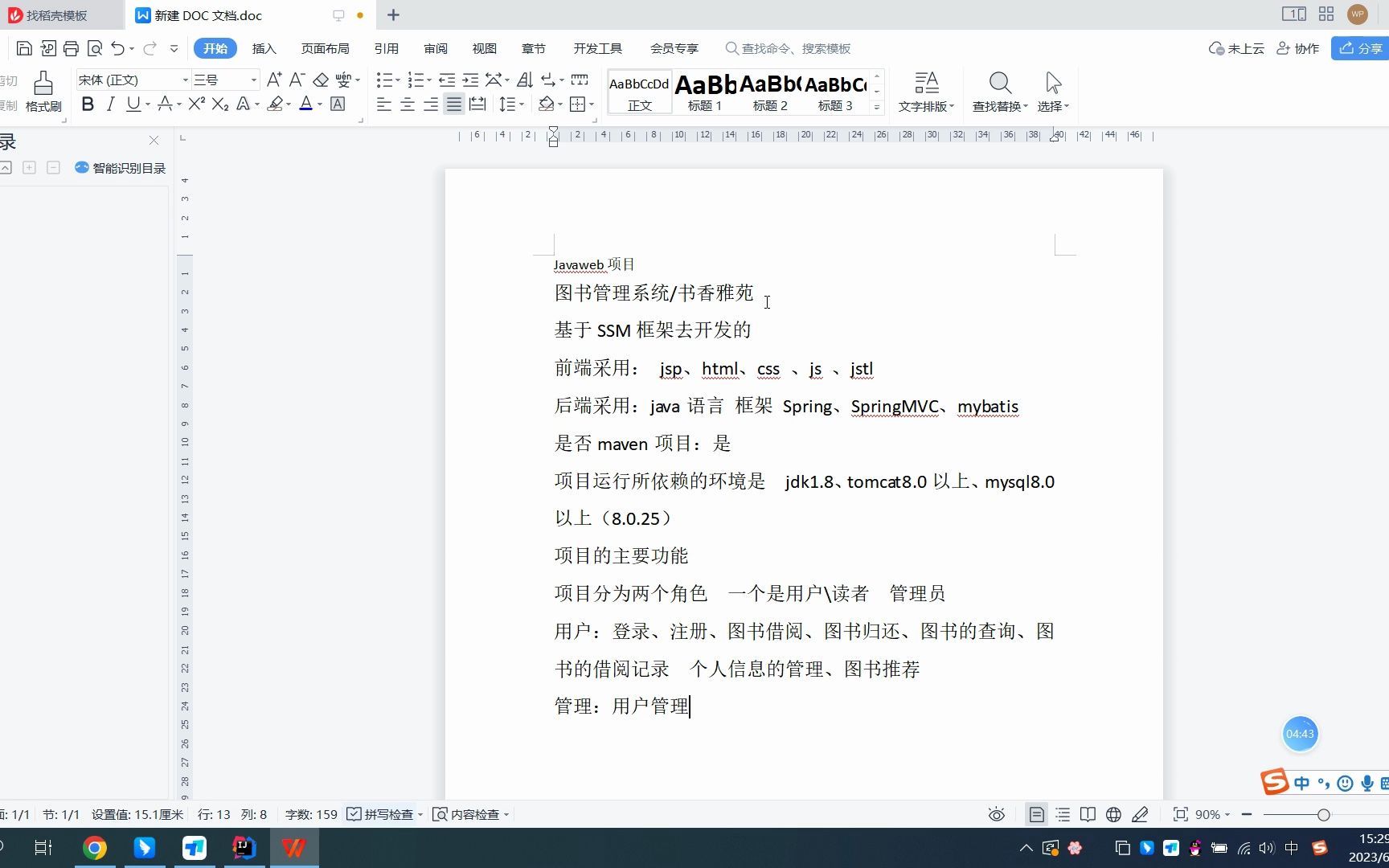Image resolution: width=1389 pixels, height=868 pixels.
Task: Apply subscript X₂ formatting
Action: click(x=220, y=104)
